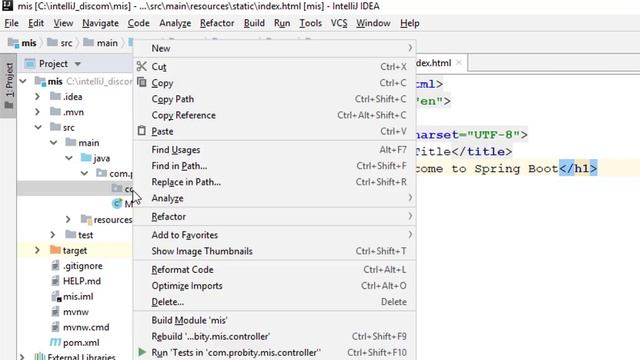Expand the resources folder node
Viewport: 640px width, 360px height.
(68, 219)
